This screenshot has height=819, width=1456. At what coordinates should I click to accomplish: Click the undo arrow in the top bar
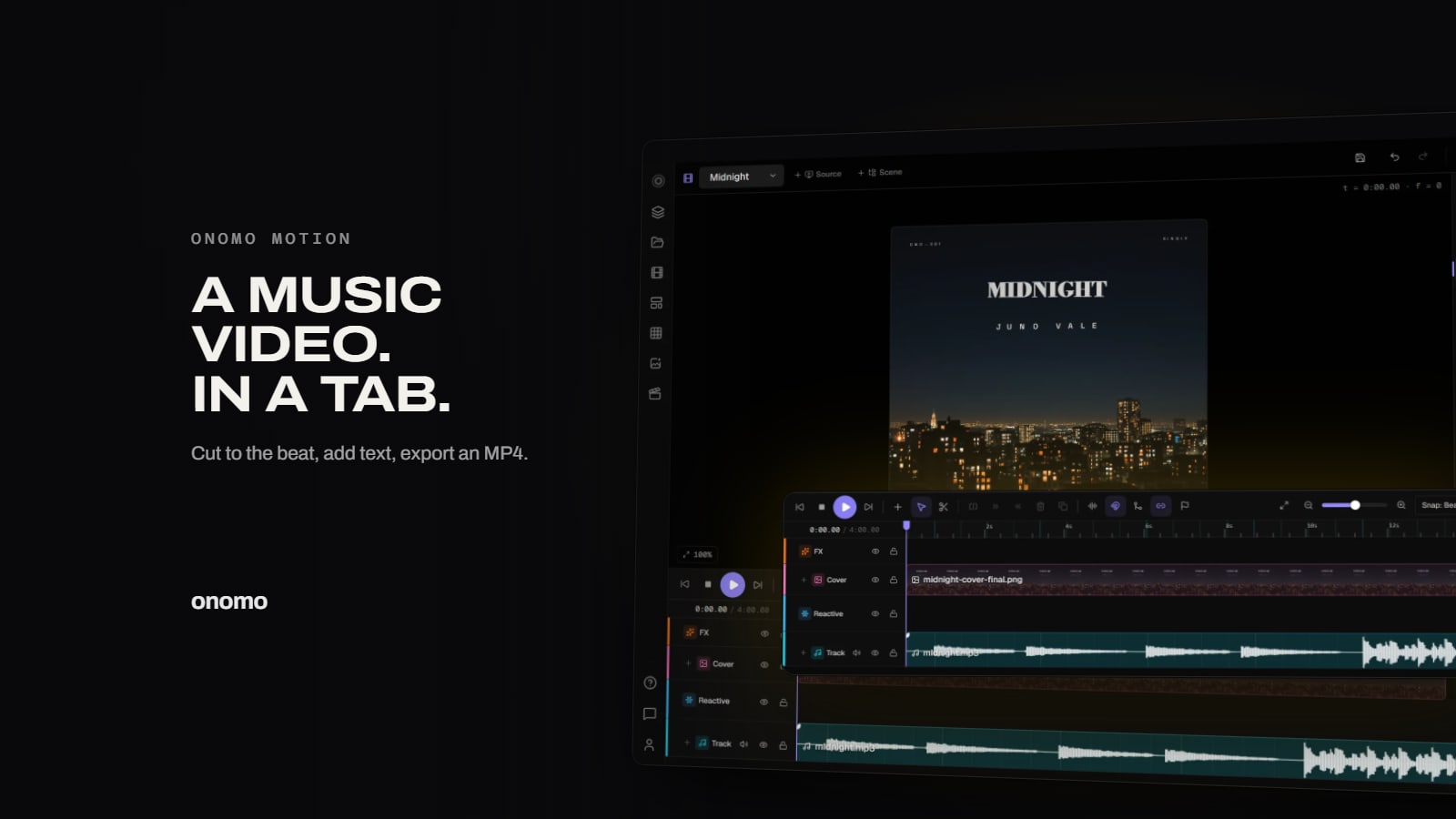tap(1394, 157)
